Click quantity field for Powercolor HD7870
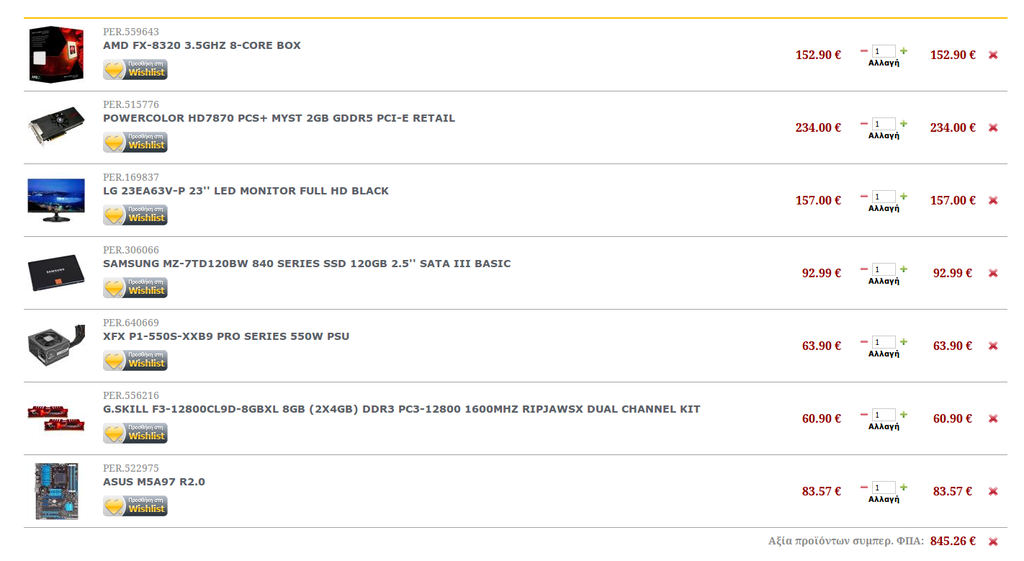This screenshot has height=561, width=1024. (x=884, y=123)
